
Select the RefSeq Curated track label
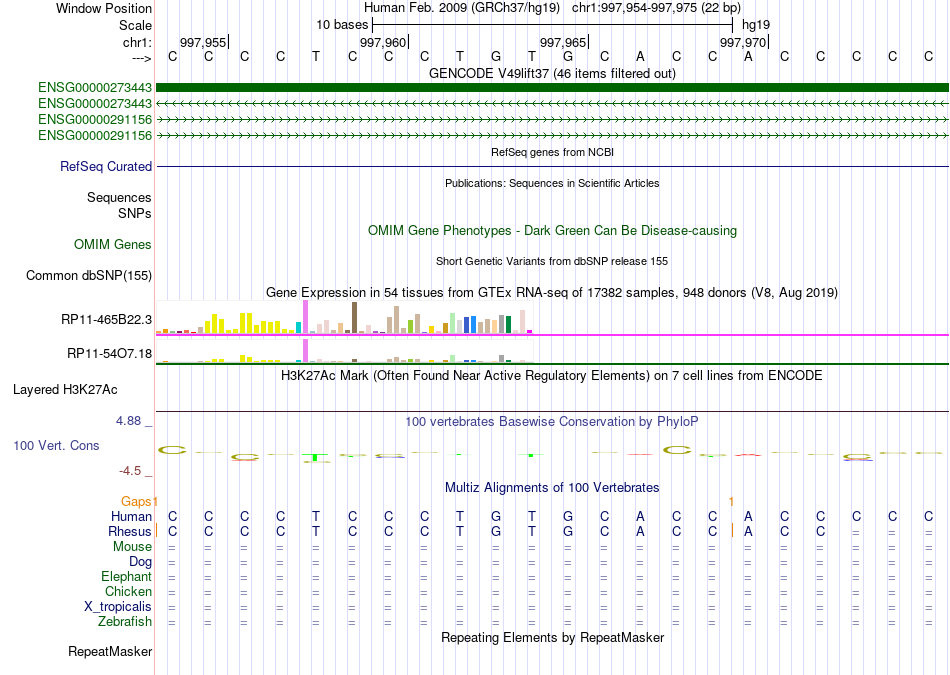pos(106,167)
